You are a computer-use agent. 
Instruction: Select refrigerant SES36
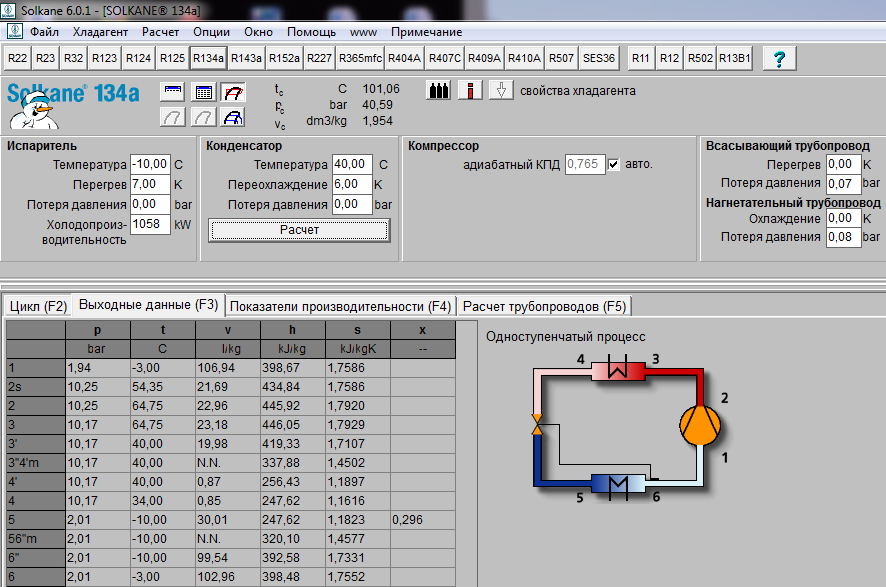(599, 58)
